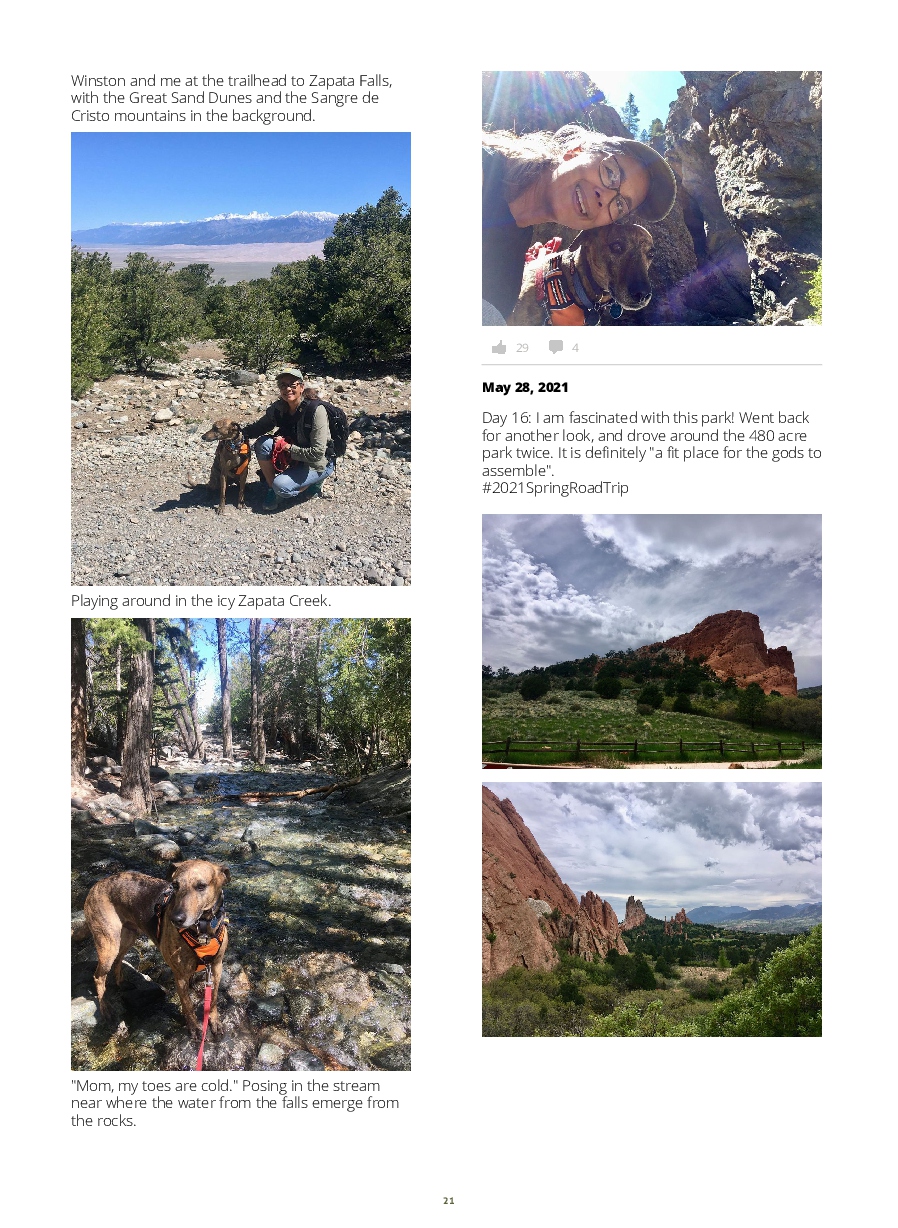The image size is (898, 1228).
Task: Click the thumbs-up like icon
Action: point(499,347)
